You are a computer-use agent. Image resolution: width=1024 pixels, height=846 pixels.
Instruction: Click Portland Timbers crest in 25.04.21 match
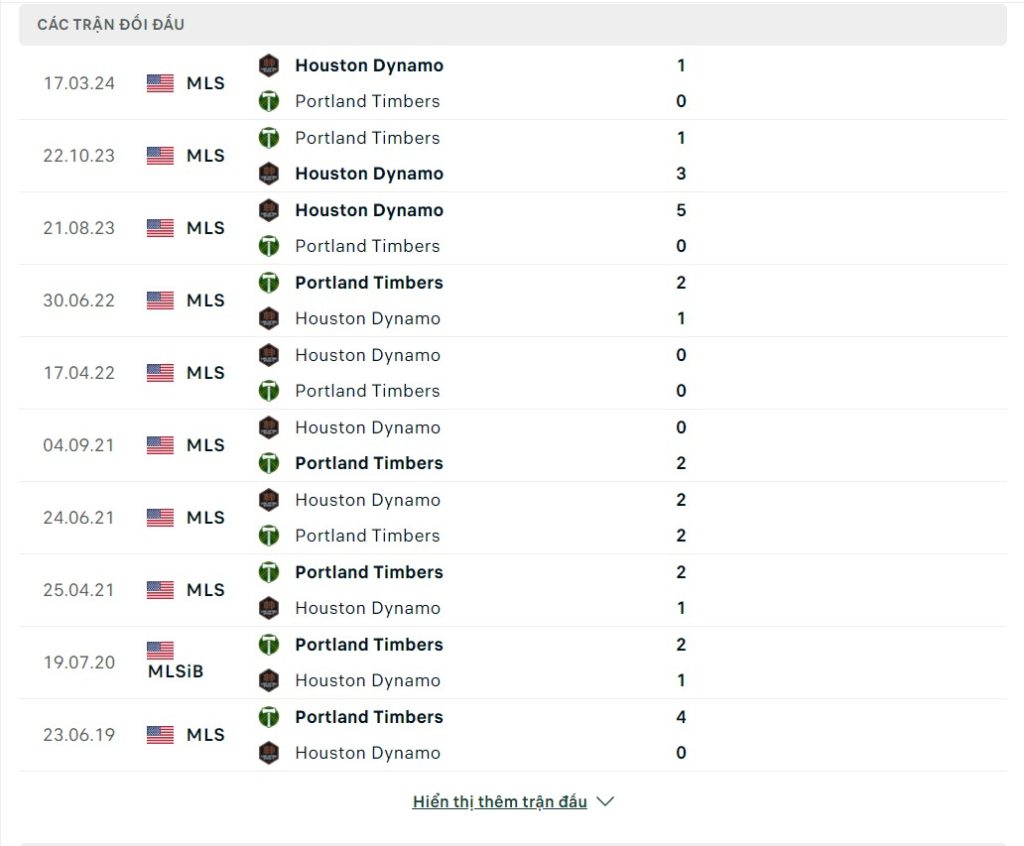(268, 572)
